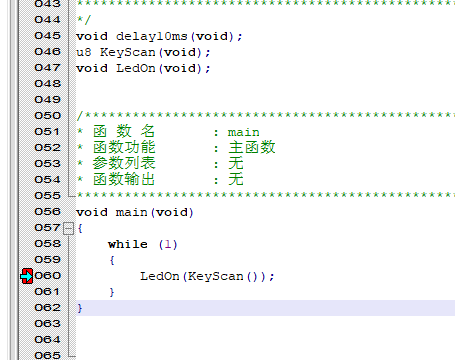Click line number 058 in the gutter

click(47, 244)
